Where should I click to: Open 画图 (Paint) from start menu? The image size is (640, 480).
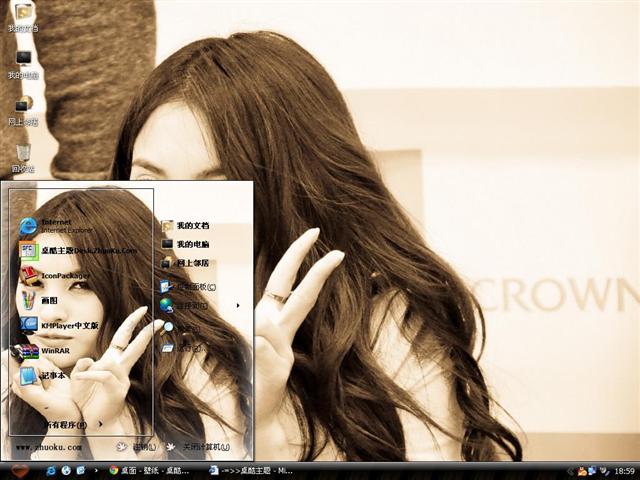[x=39, y=300]
